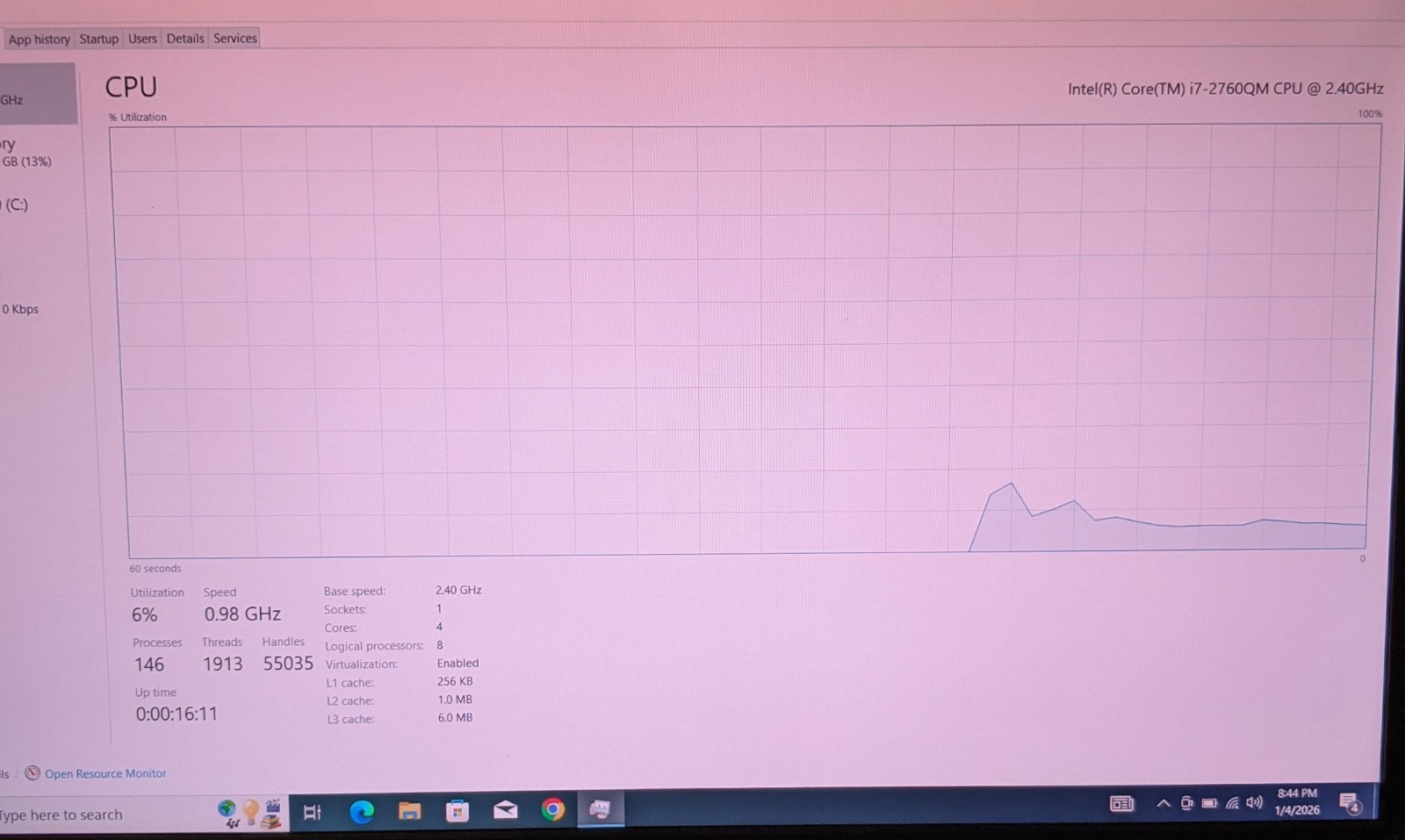
Task: Click the L2 cache 1.0 MB value
Action: point(455,700)
